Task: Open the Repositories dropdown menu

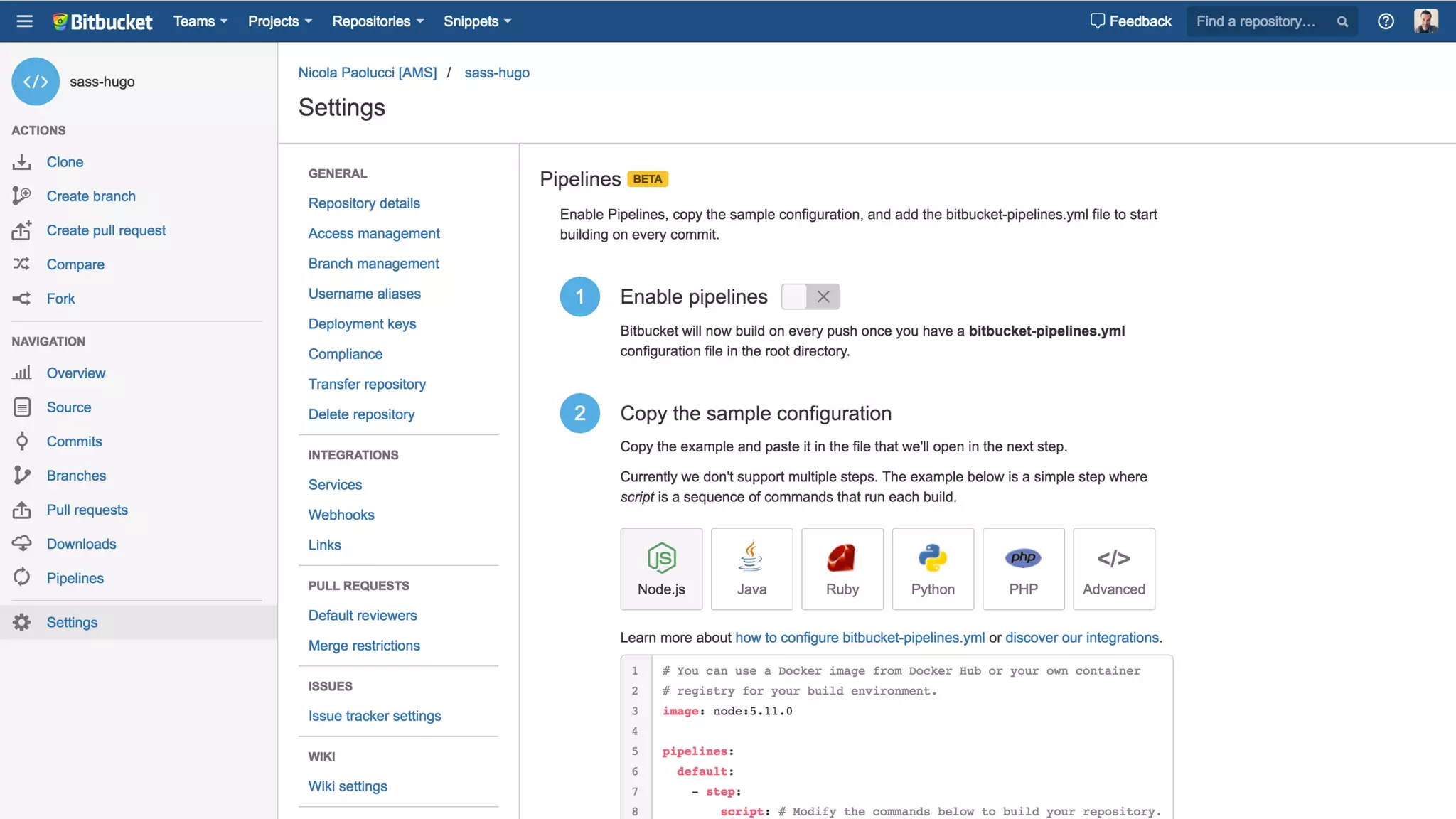Action: click(x=378, y=21)
